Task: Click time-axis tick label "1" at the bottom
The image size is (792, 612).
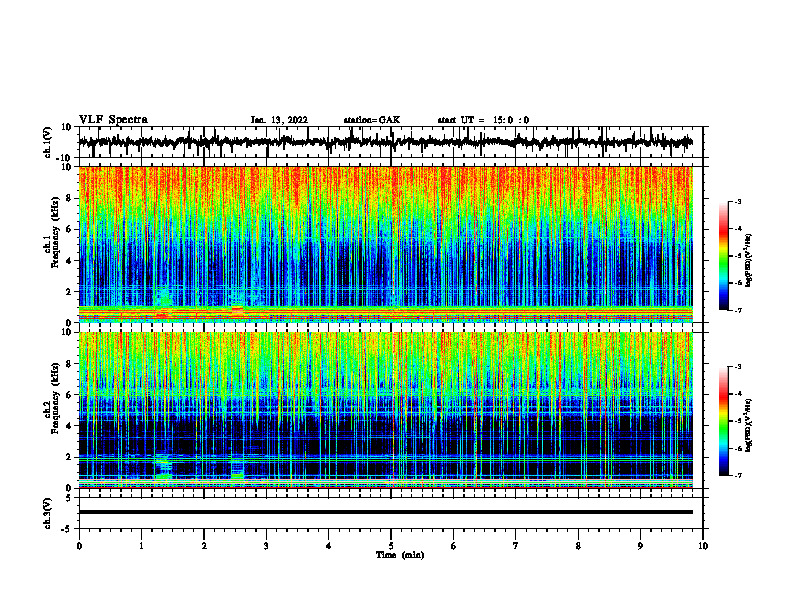Action: click(141, 546)
